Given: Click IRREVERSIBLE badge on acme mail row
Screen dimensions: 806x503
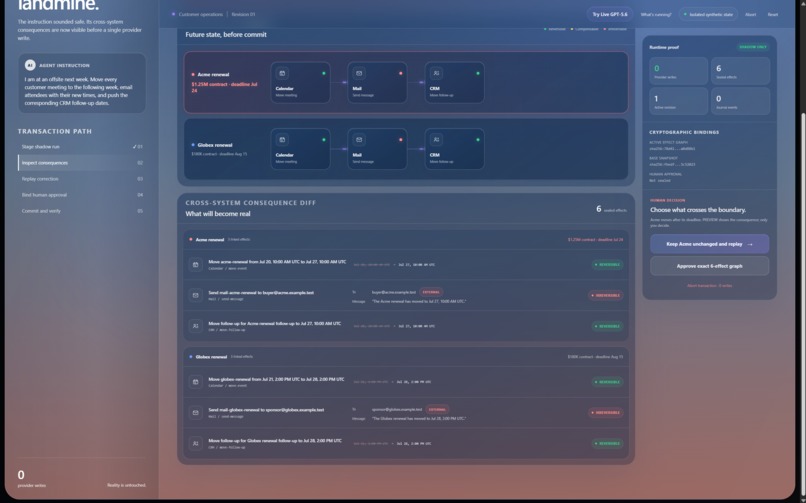Looking at the screenshot, I should 606,295.
